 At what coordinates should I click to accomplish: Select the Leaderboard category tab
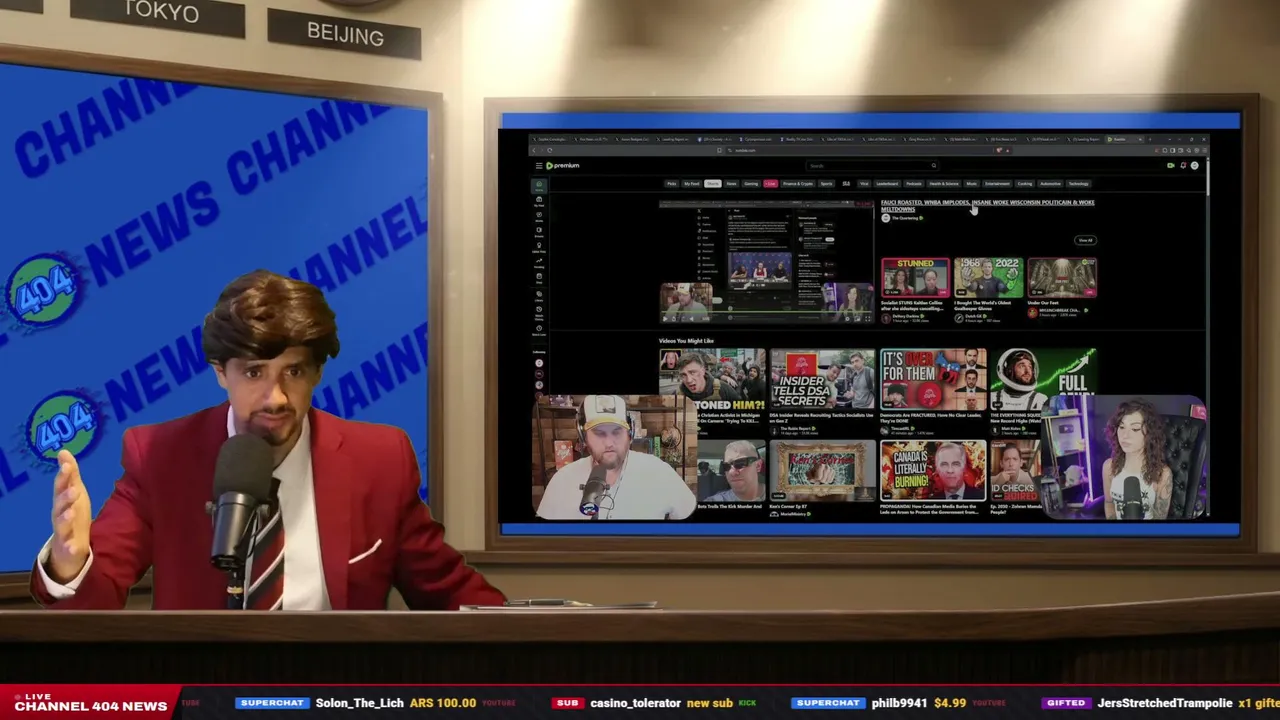coord(887,184)
